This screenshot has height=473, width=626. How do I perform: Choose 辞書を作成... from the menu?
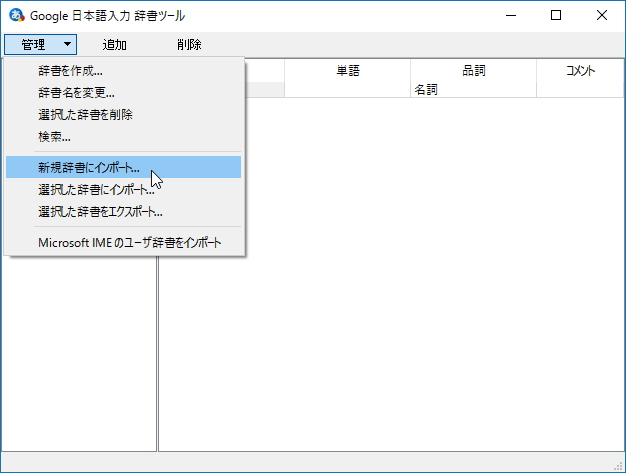(x=123, y=71)
